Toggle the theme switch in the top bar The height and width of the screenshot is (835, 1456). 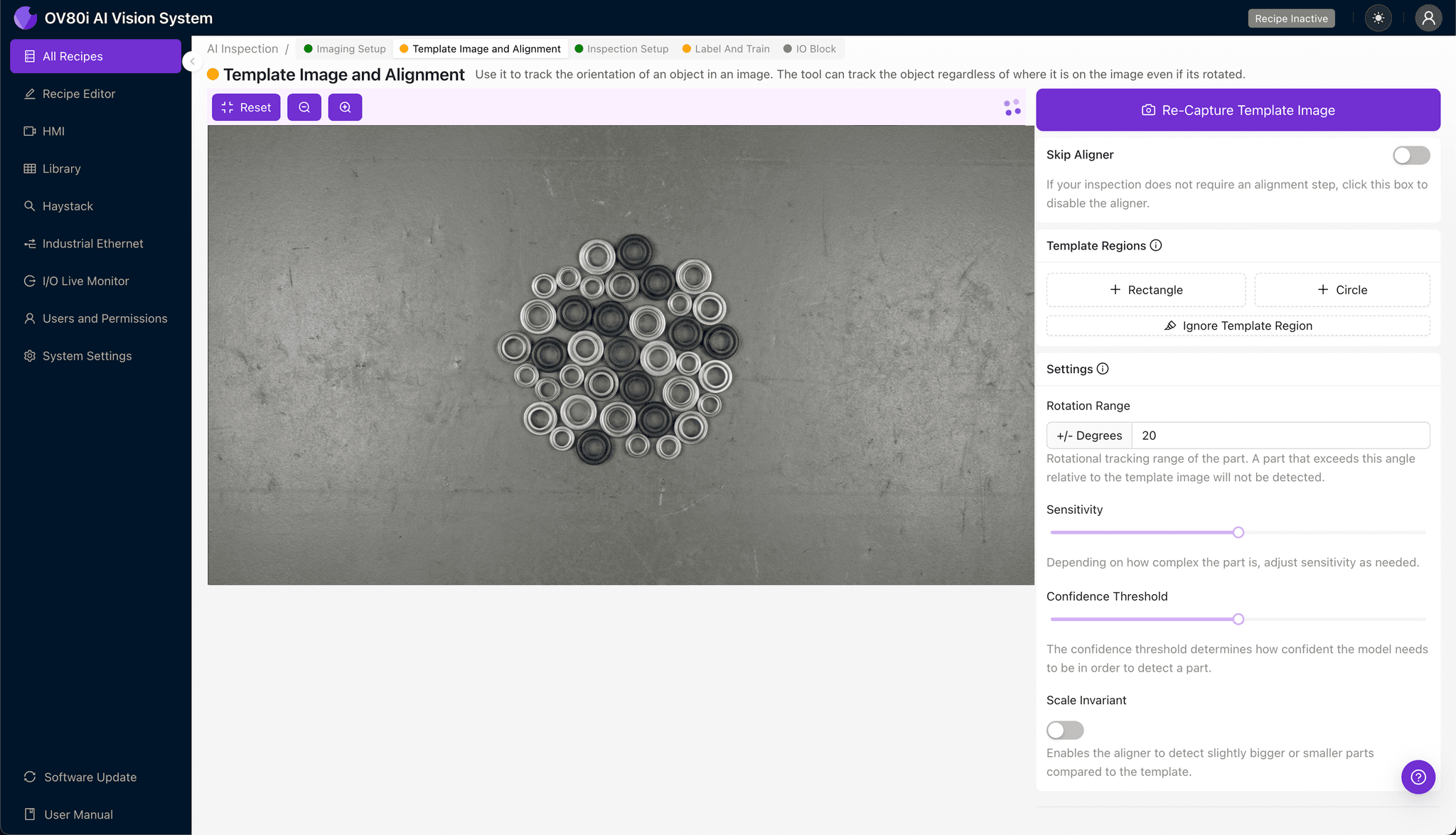1378,18
